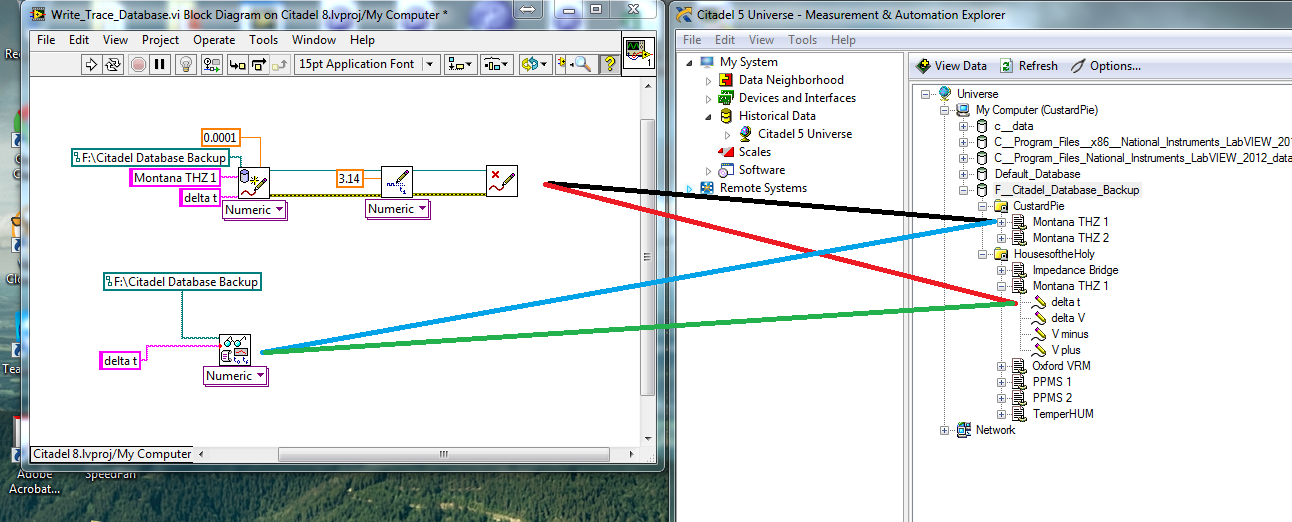Viewport: 1292px width, 522px height.
Task: Open the Window menu in LabVIEW
Action: pyautogui.click(x=314, y=40)
